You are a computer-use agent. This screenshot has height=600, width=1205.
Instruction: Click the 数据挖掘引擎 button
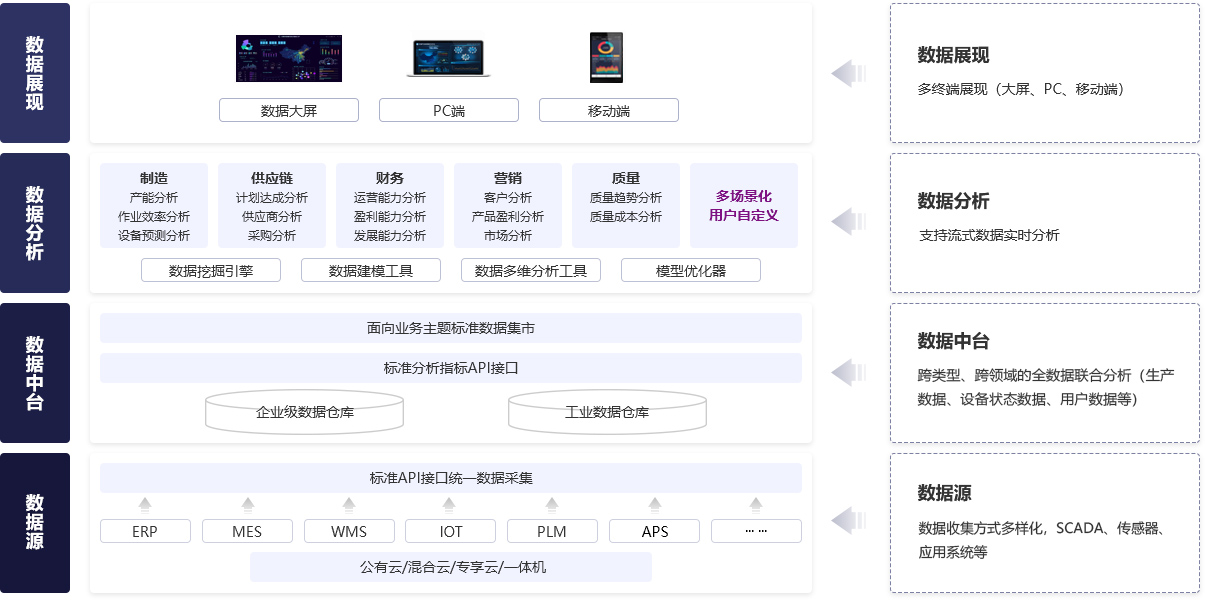[211, 270]
